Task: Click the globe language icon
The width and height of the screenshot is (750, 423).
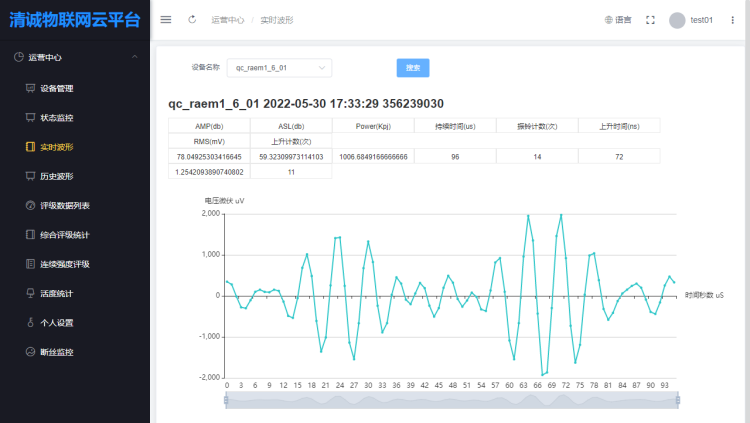Action: coord(608,20)
